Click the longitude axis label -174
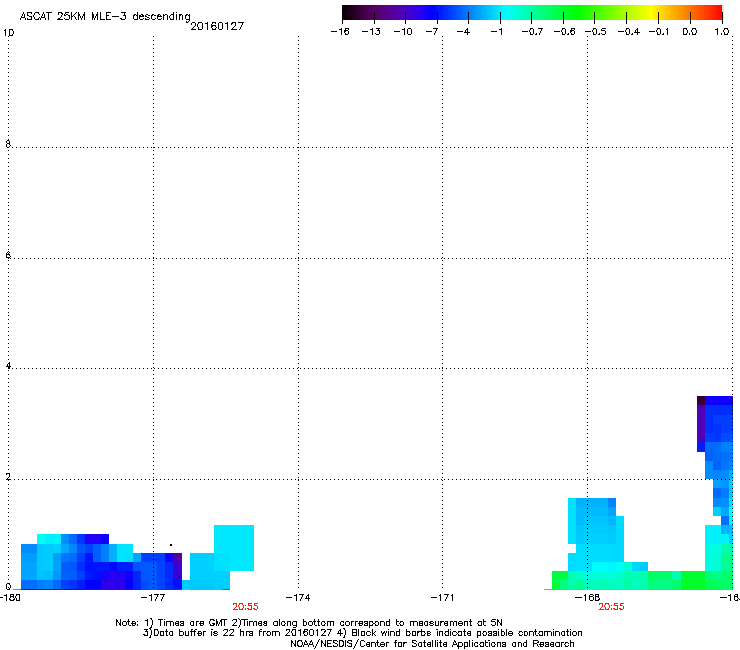Viewport: 740px width, 650px height. [298, 598]
